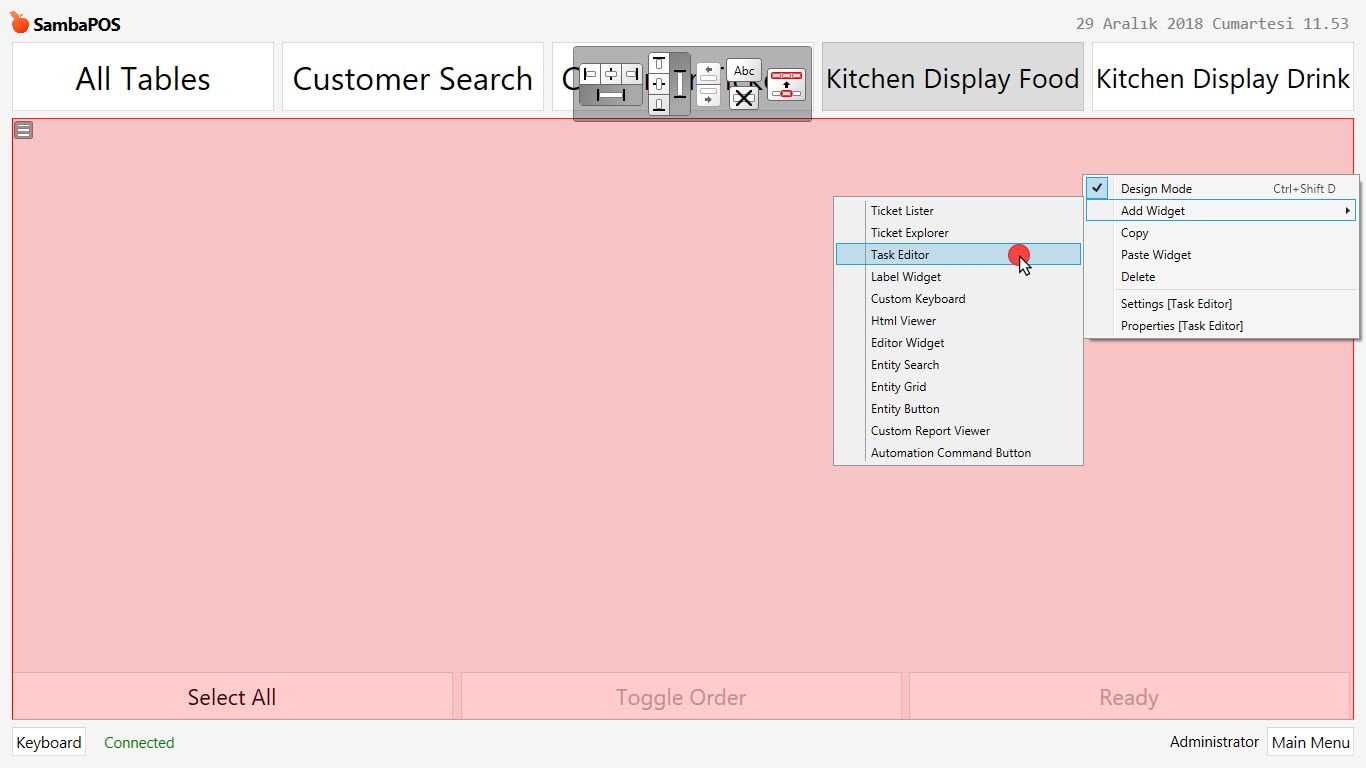The height and width of the screenshot is (768, 1366).
Task: Click the Abc widget rename icon
Action: 744,71
